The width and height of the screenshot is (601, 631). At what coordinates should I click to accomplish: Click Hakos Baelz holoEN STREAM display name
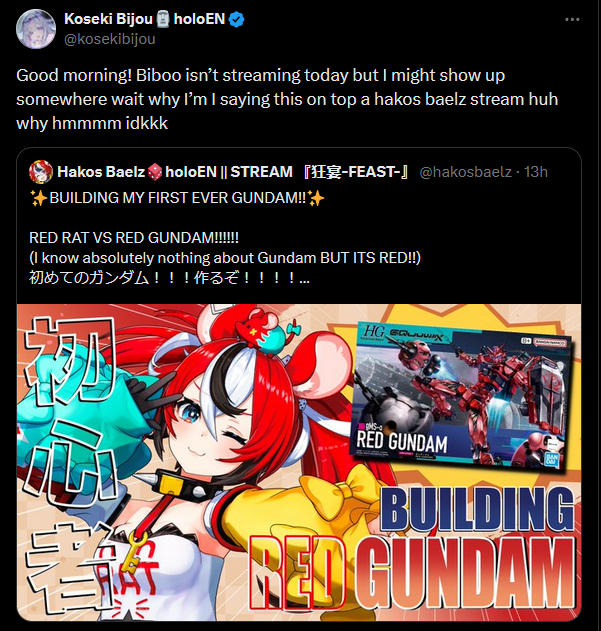[233, 172]
